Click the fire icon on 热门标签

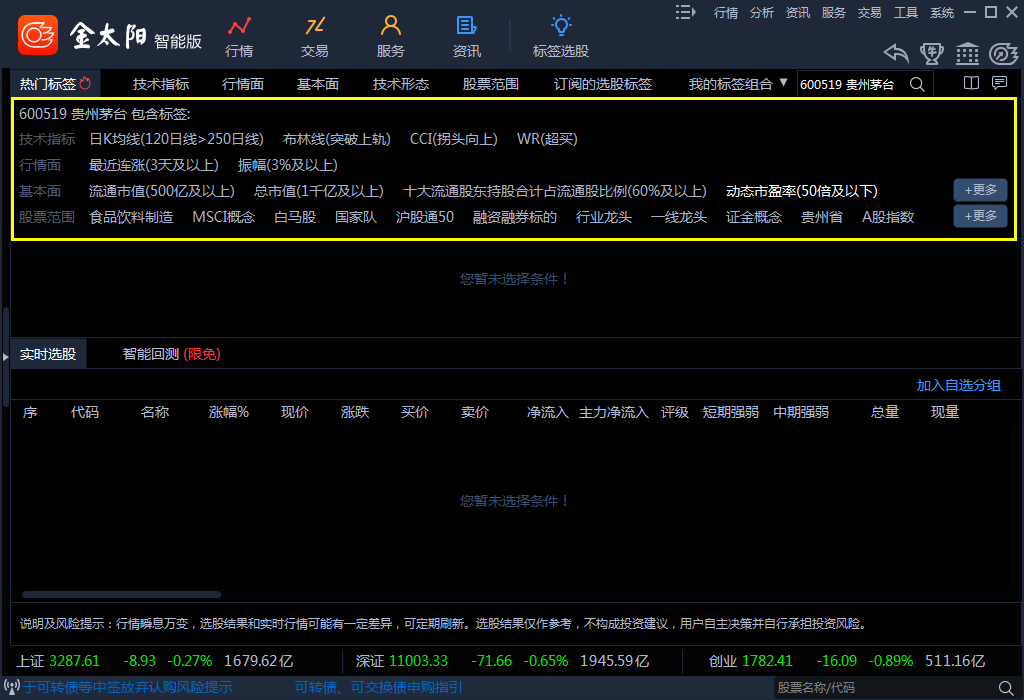(x=85, y=83)
